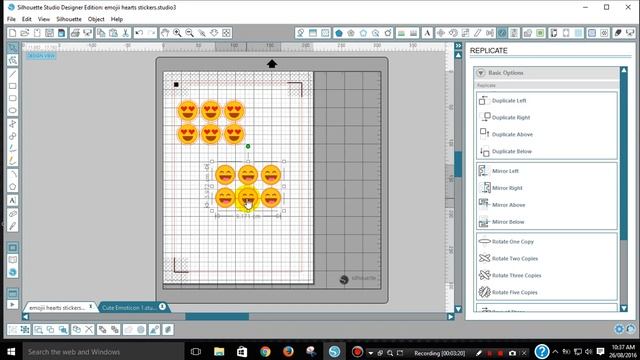Collapse the Basic Options section
The width and height of the screenshot is (640, 360).
point(481,73)
